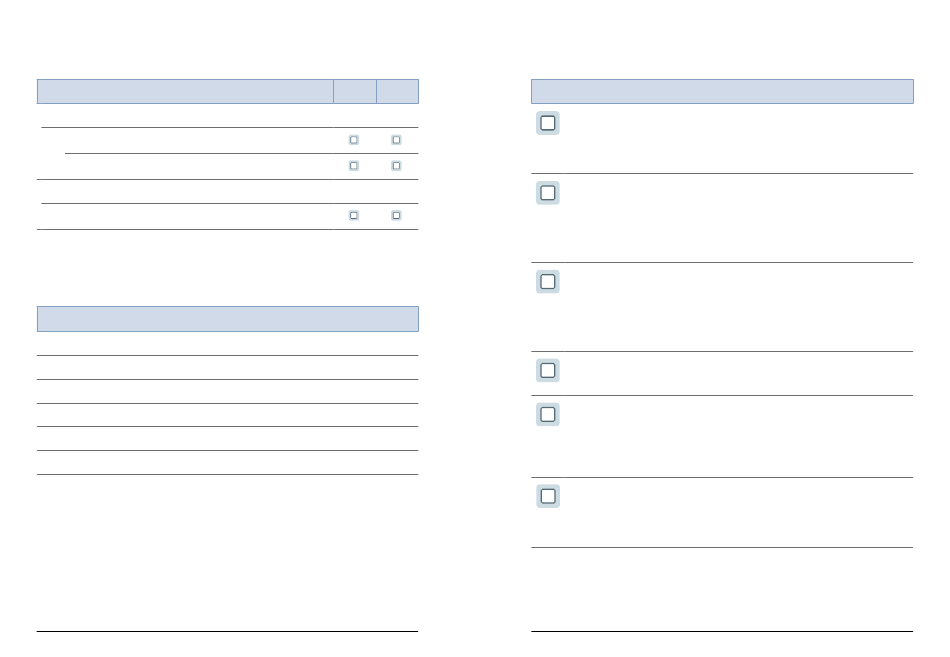Image resolution: width=950 pixels, height=657 pixels.
Task: Click the wide header cell of the top-left table
Action: (x=185, y=91)
